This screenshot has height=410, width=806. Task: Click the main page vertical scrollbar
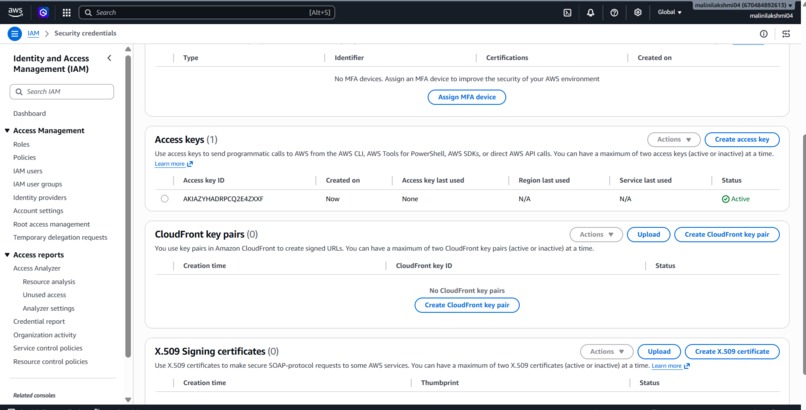coord(803,254)
